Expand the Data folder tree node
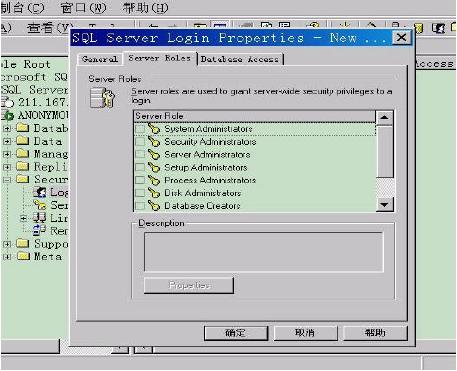The height and width of the screenshot is (371, 457). [x=7, y=141]
